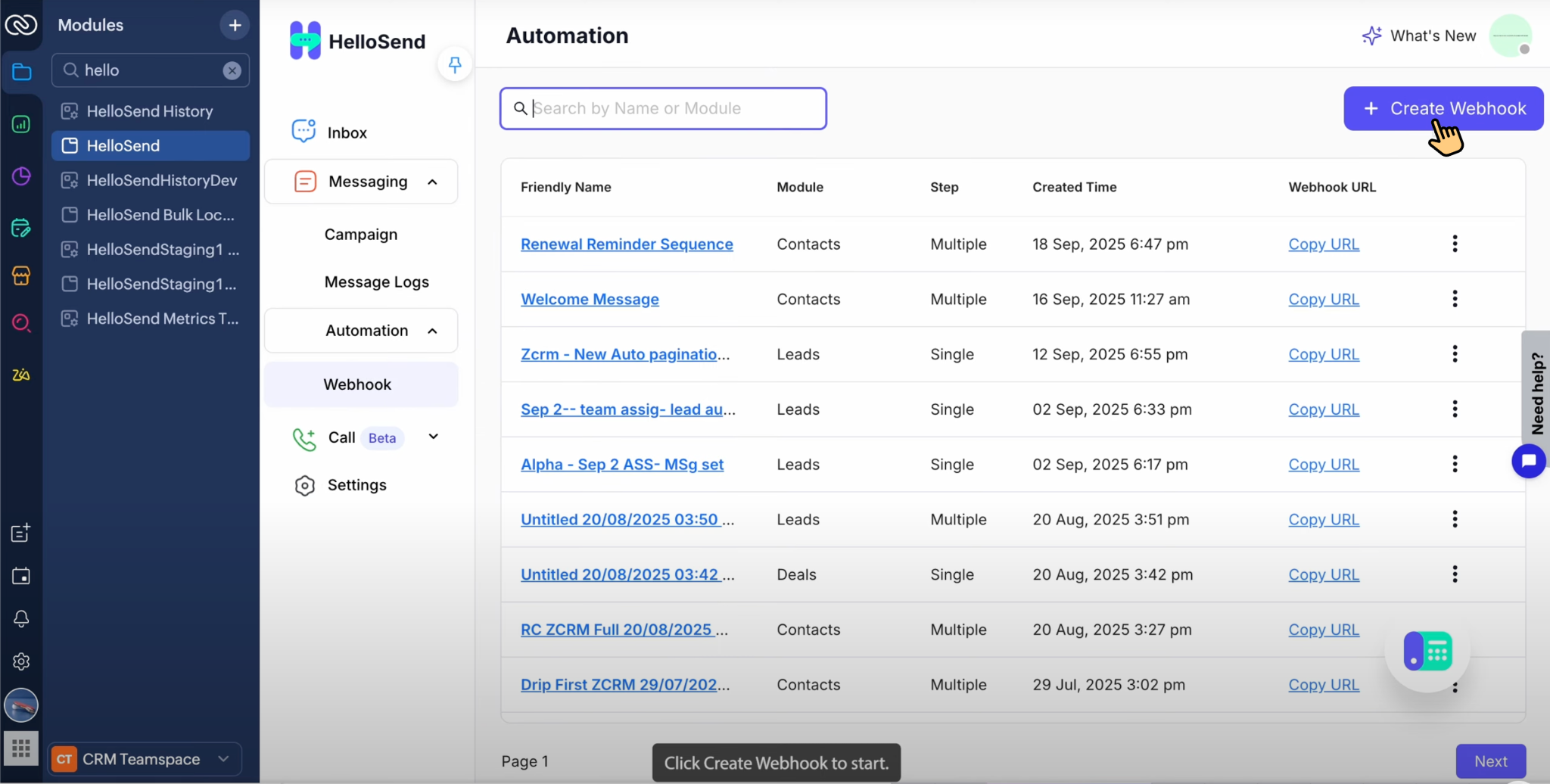Copy URL for Untitled 03:42 Deals row

point(1324,575)
